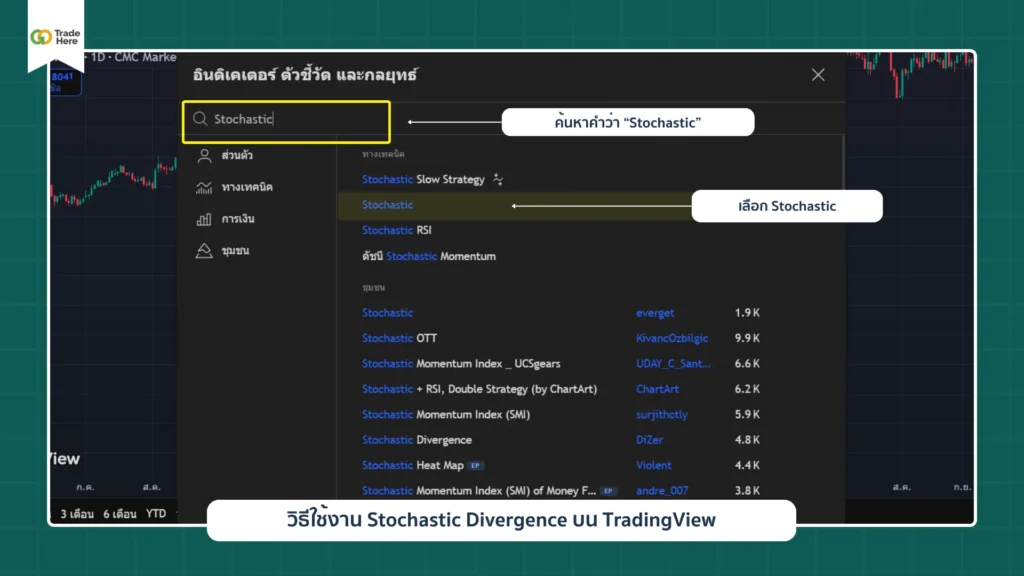Open author KivancOzbilgic profile
The image size is (1024, 576).
(x=672, y=338)
